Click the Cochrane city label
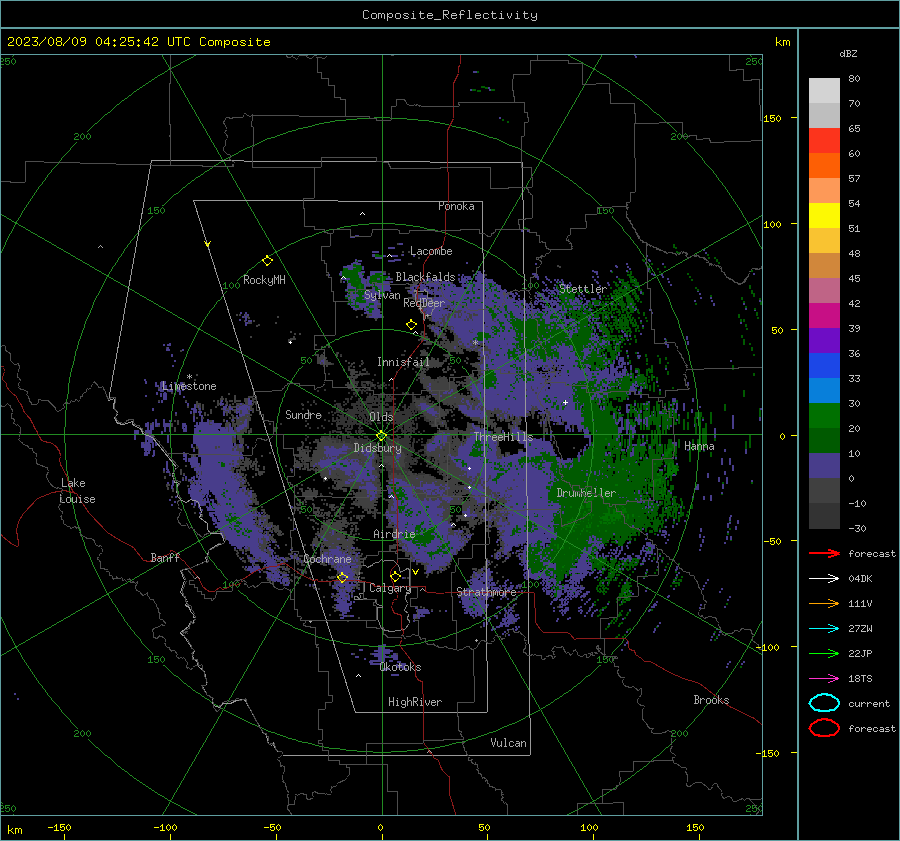The height and width of the screenshot is (841, 900). pyautogui.click(x=327, y=559)
